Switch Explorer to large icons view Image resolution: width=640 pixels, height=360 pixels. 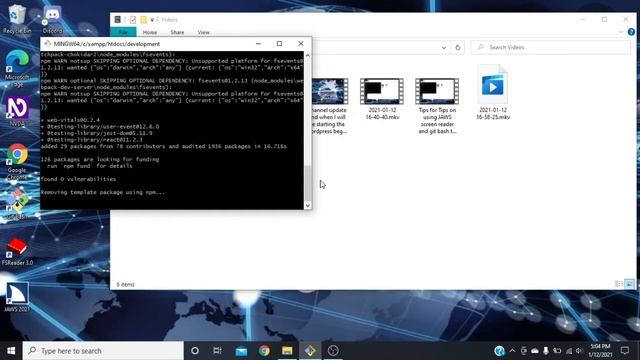click(629, 284)
